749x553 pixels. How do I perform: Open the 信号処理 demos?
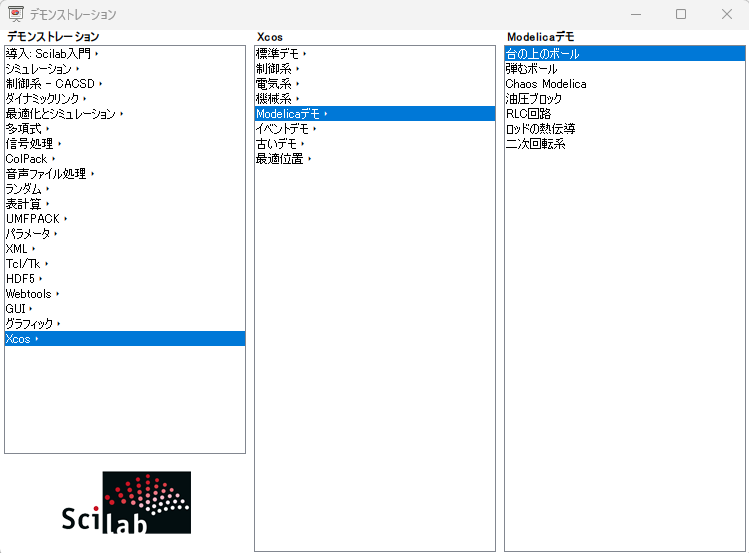tap(125, 144)
